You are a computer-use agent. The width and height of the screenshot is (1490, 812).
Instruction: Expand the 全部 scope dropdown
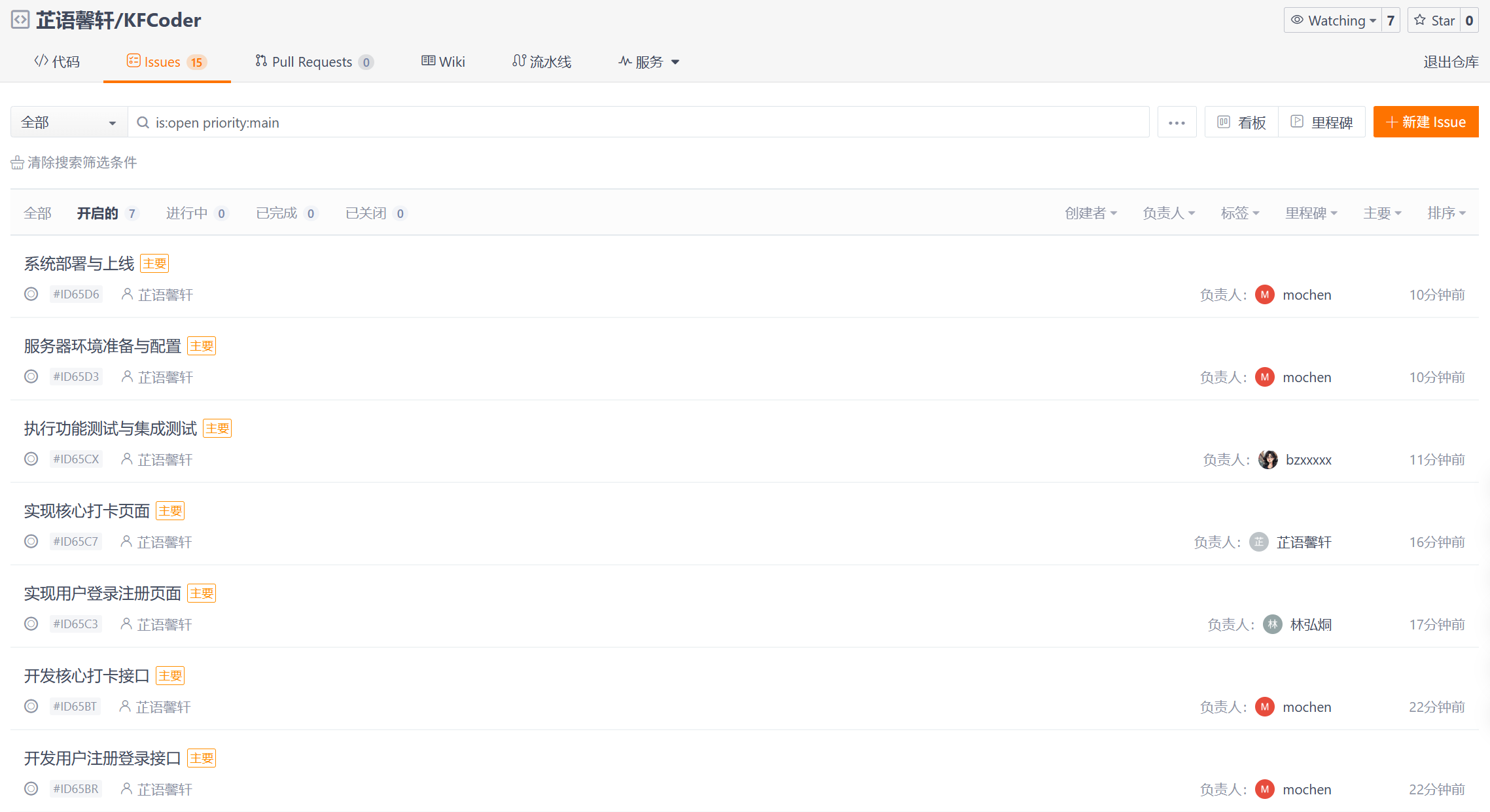(x=69, y=122)
